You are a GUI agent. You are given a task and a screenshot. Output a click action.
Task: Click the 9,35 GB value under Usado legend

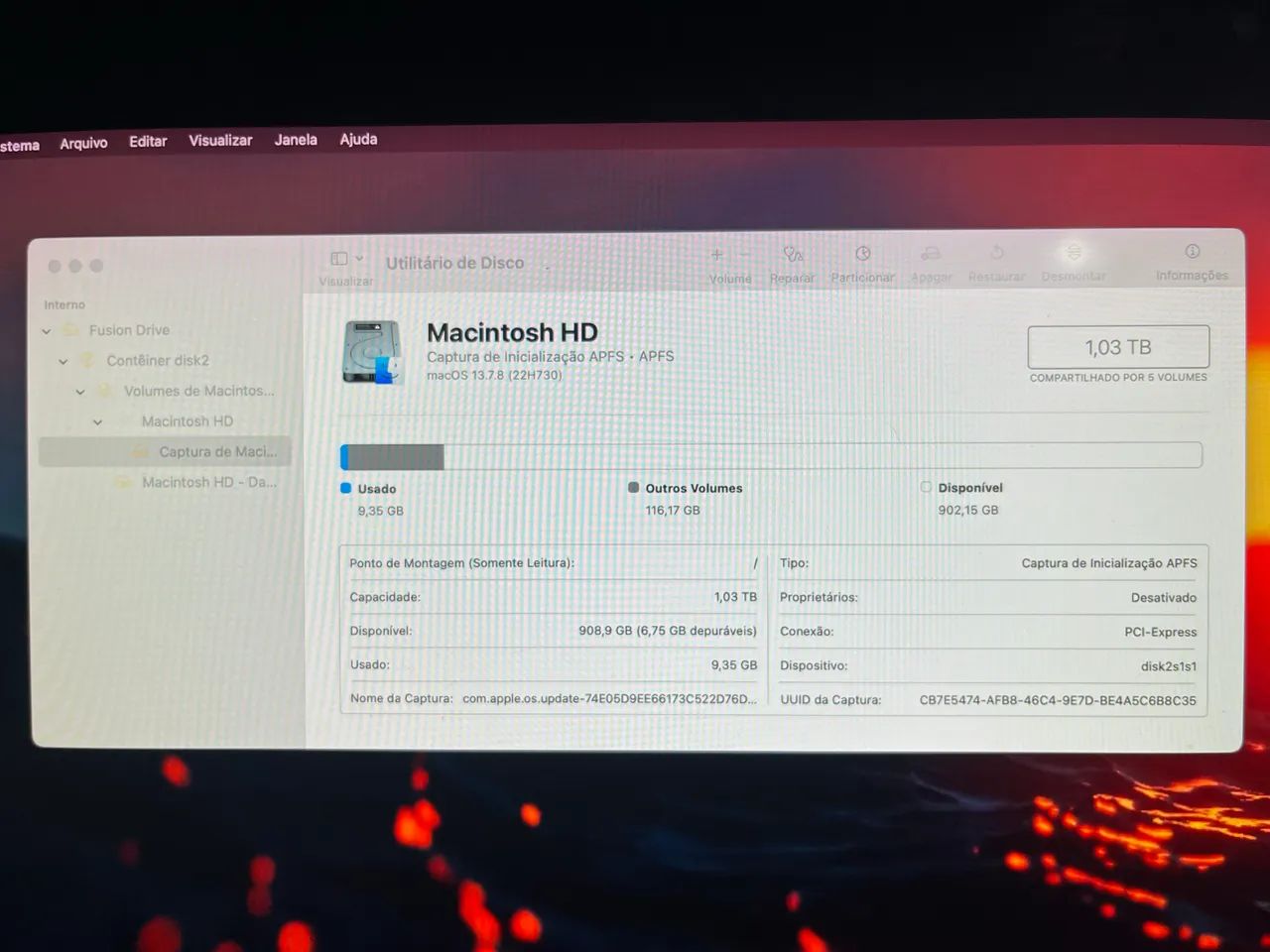click(381, 511)
